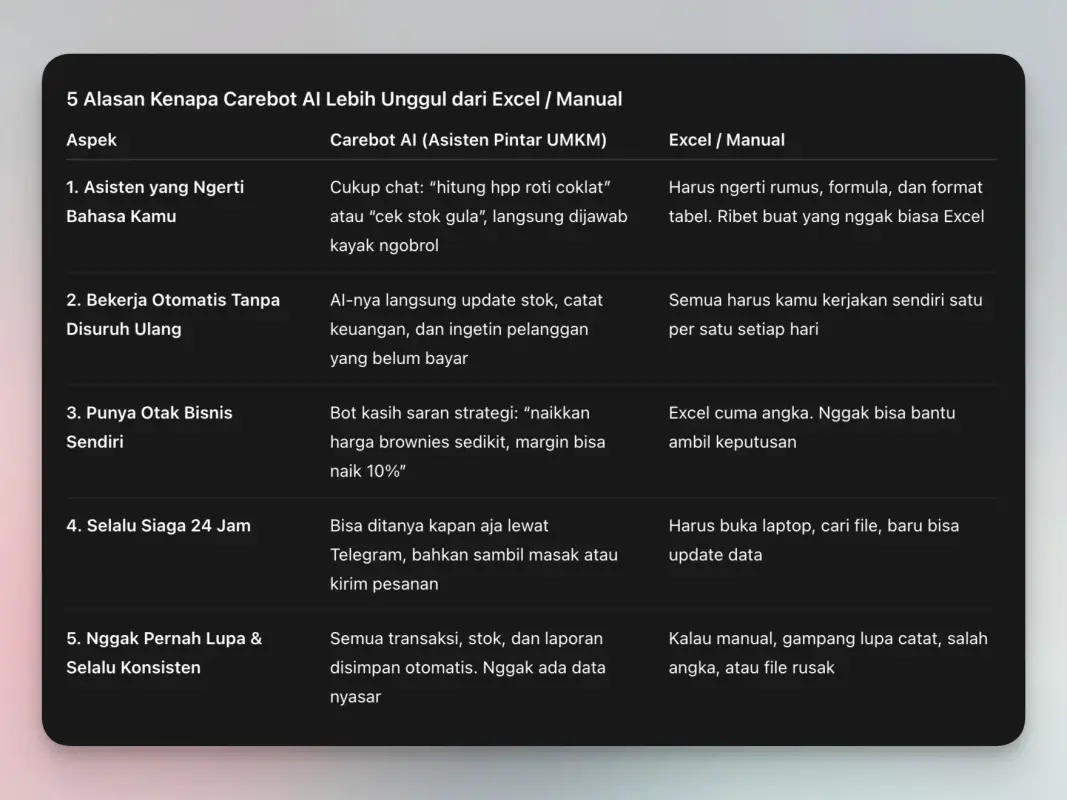
Task: Select the cell "Excel cuma angka"
Action: point(811,427)
